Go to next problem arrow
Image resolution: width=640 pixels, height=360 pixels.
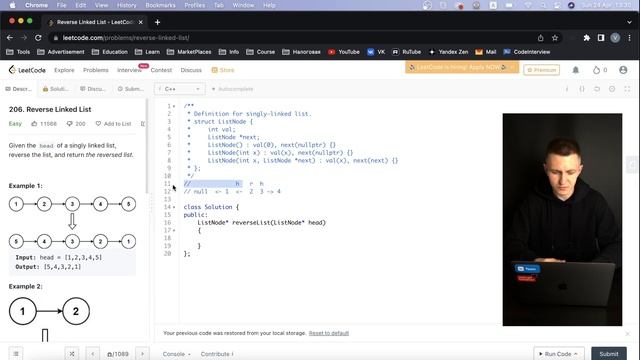point(142,353)
